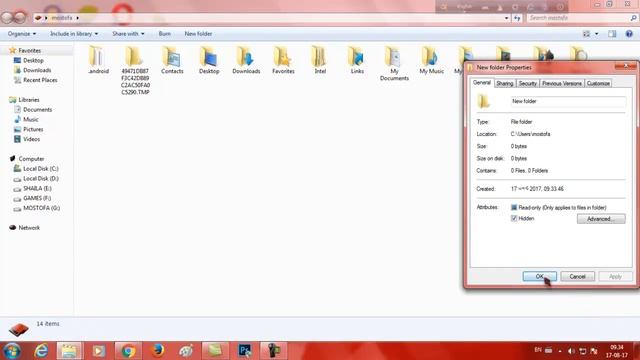The image size is (640, 360).
Task: Open the Share with dropdown
Action: click(x=128, y=34)
